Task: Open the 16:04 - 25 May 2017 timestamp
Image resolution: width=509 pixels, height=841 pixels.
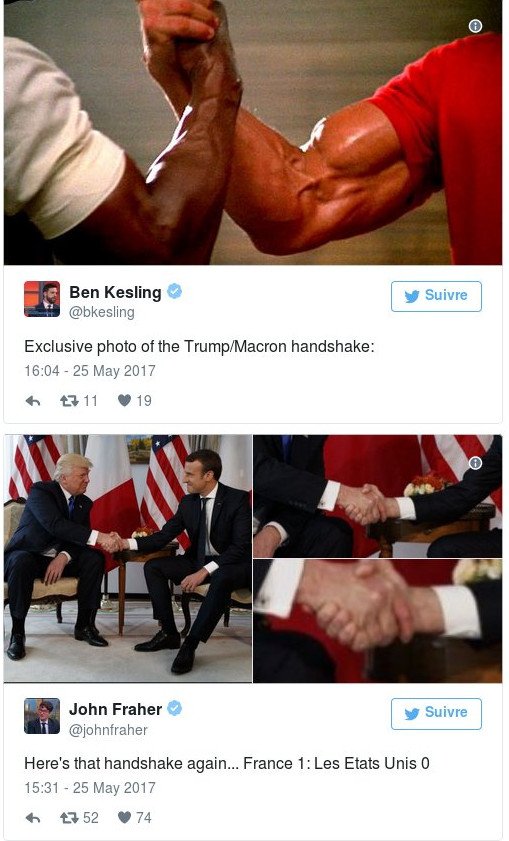Action: [x=90, y=371]
